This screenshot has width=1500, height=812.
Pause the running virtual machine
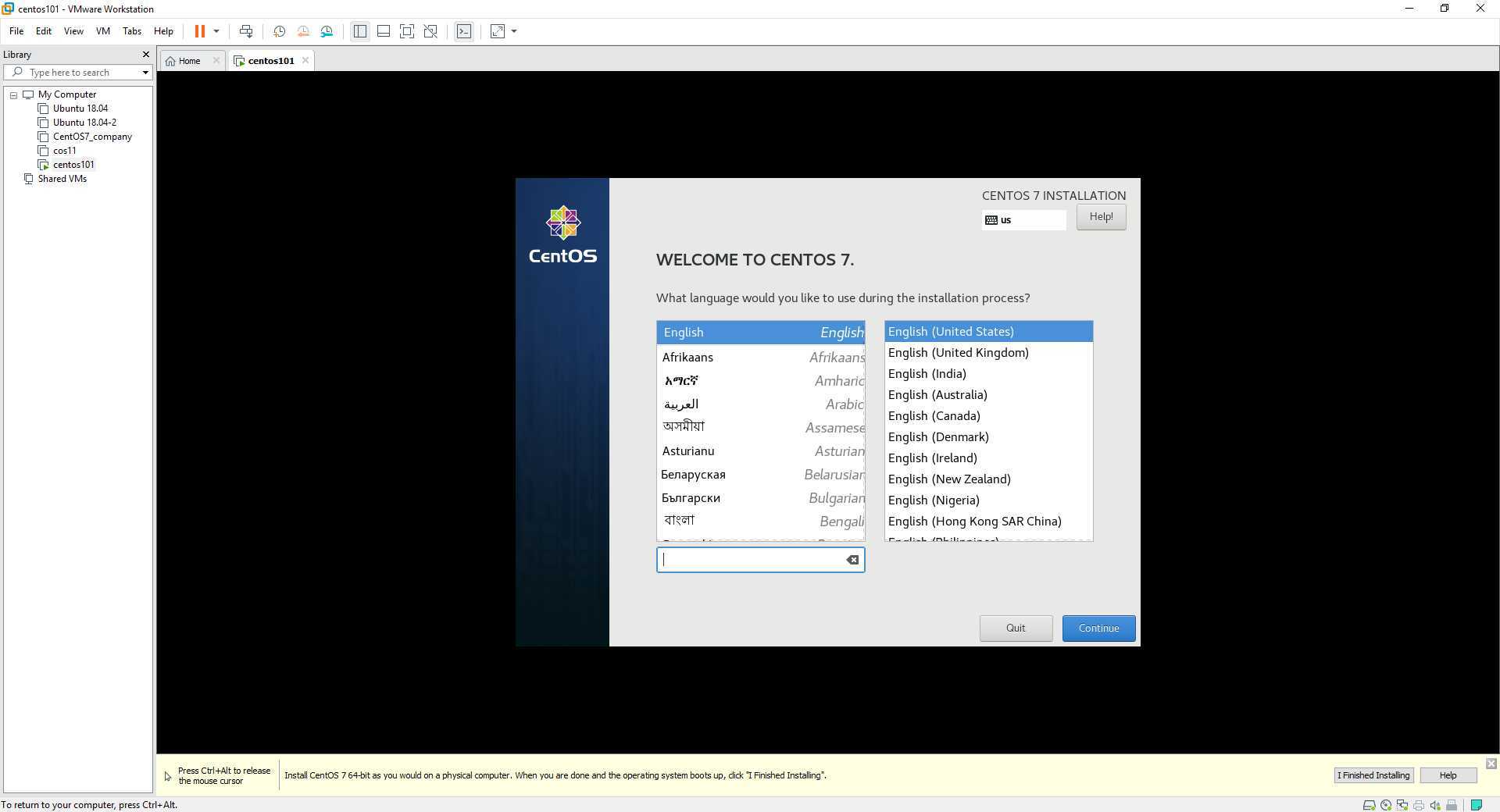coord(200,31)
